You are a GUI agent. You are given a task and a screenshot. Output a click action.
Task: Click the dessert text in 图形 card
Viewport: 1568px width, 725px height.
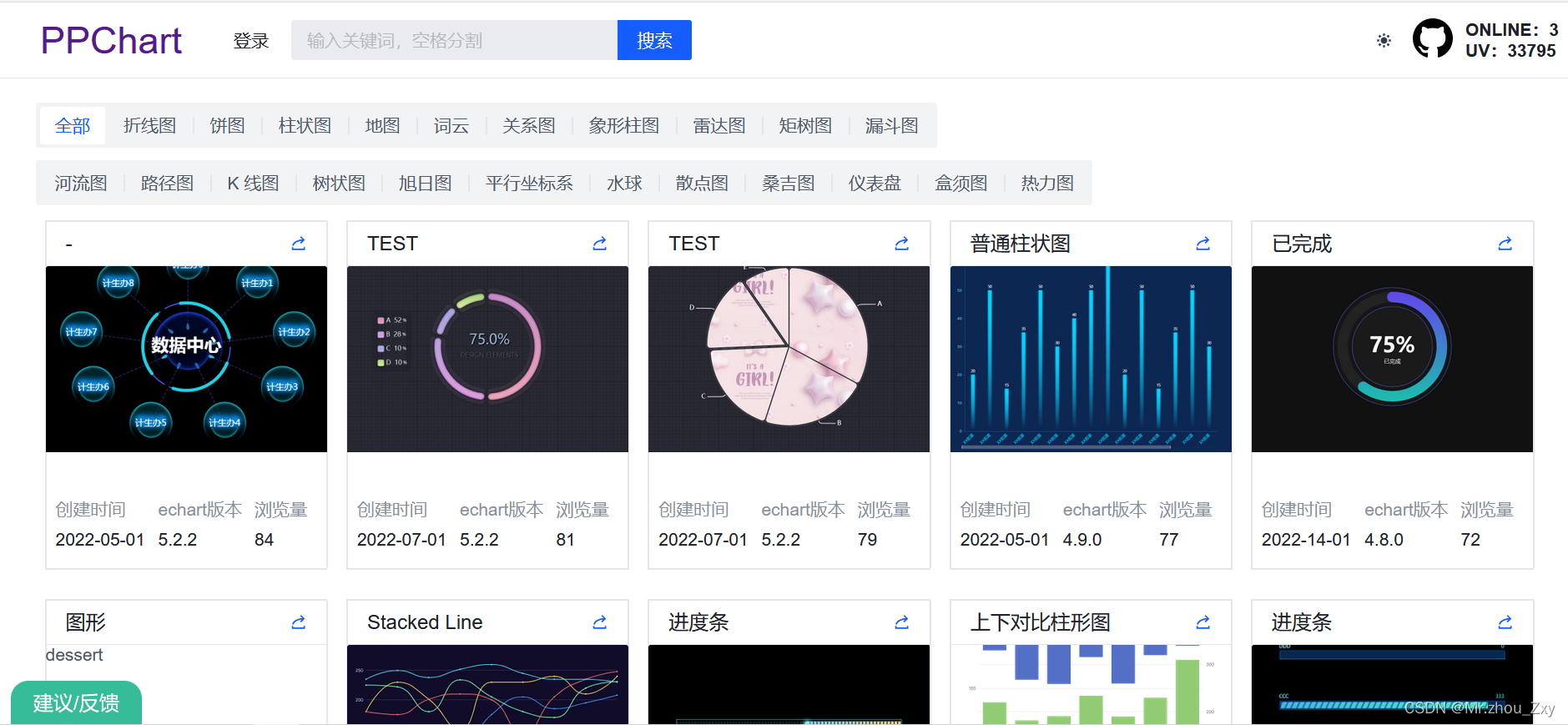(74, 655)
